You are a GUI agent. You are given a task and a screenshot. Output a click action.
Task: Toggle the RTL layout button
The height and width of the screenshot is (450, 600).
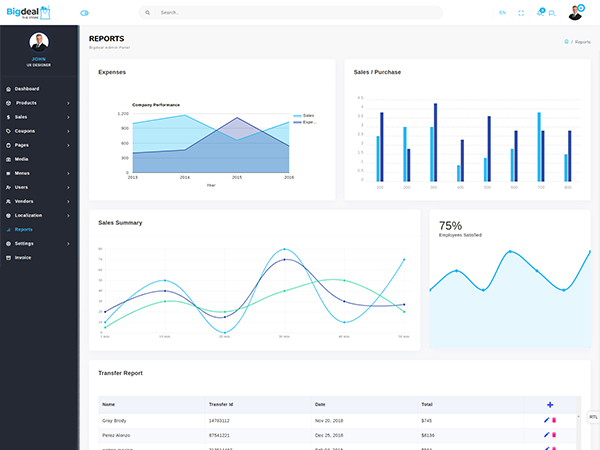pyautogui.click(x=593, y=417)
